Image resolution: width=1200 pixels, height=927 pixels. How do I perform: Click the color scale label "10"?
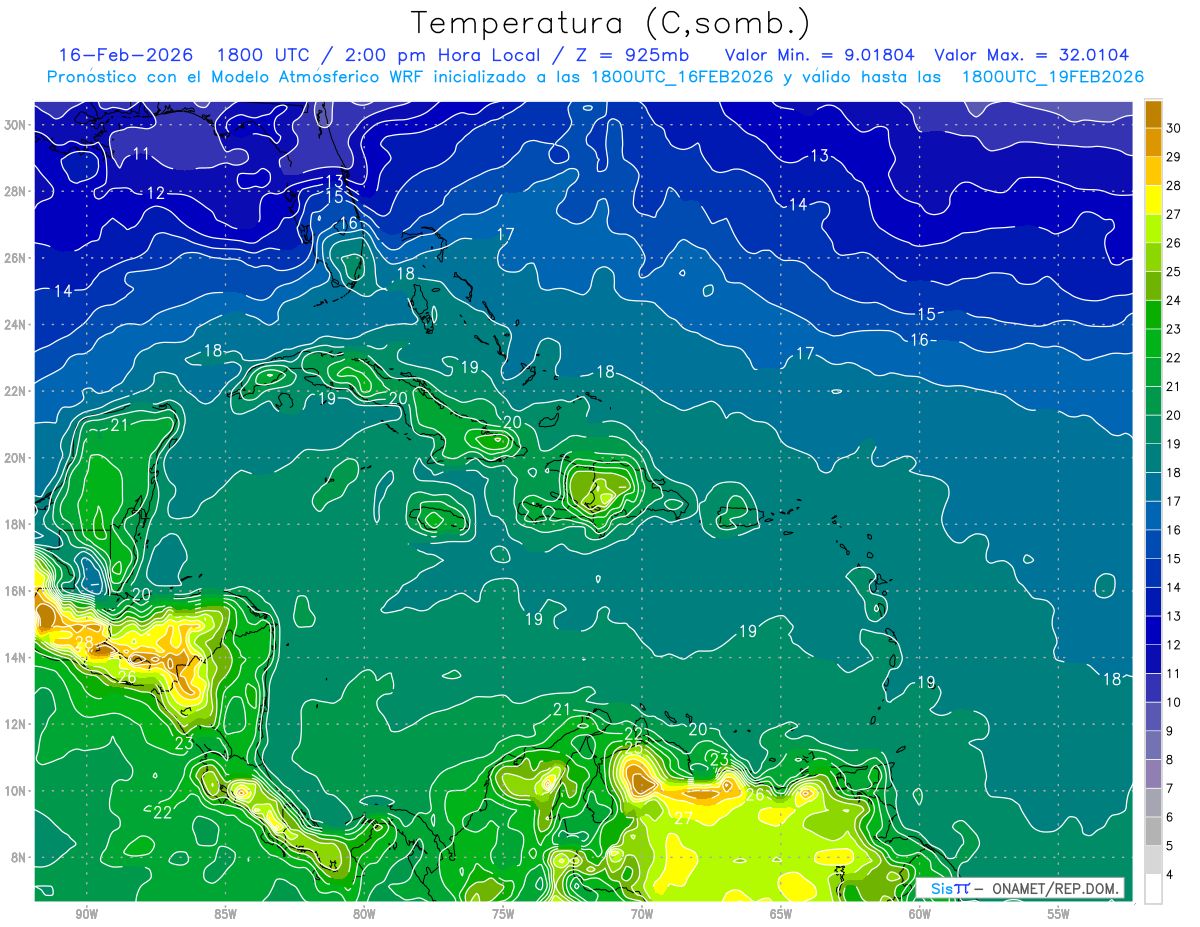[x=1174, y=702]
